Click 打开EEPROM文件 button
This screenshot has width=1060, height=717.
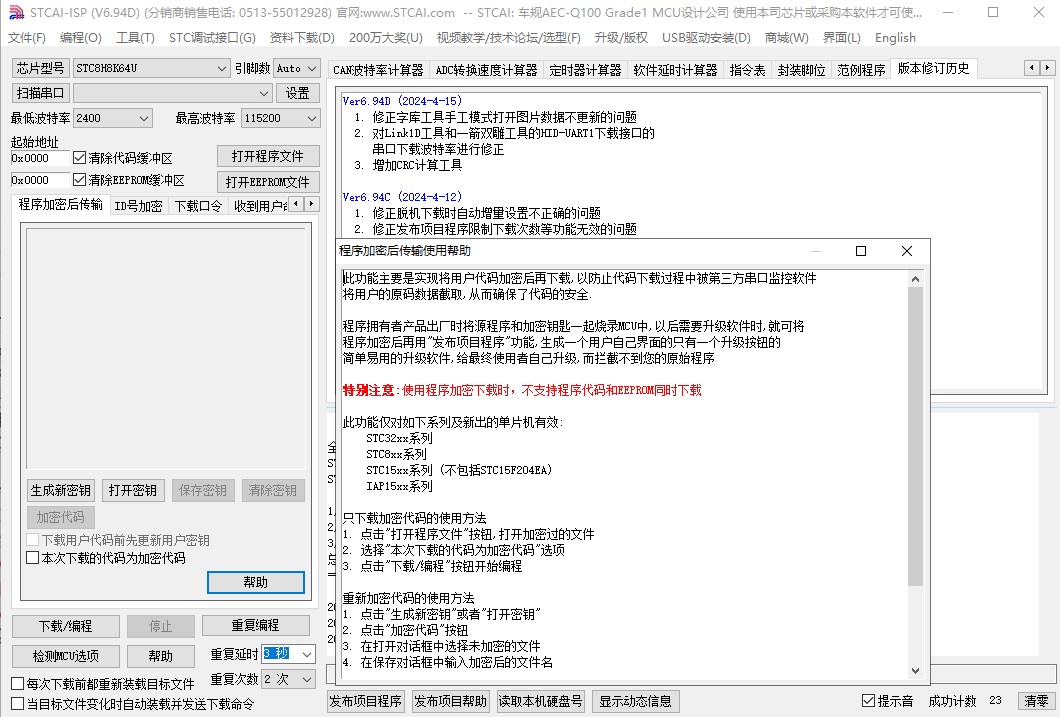coord(268,182)
